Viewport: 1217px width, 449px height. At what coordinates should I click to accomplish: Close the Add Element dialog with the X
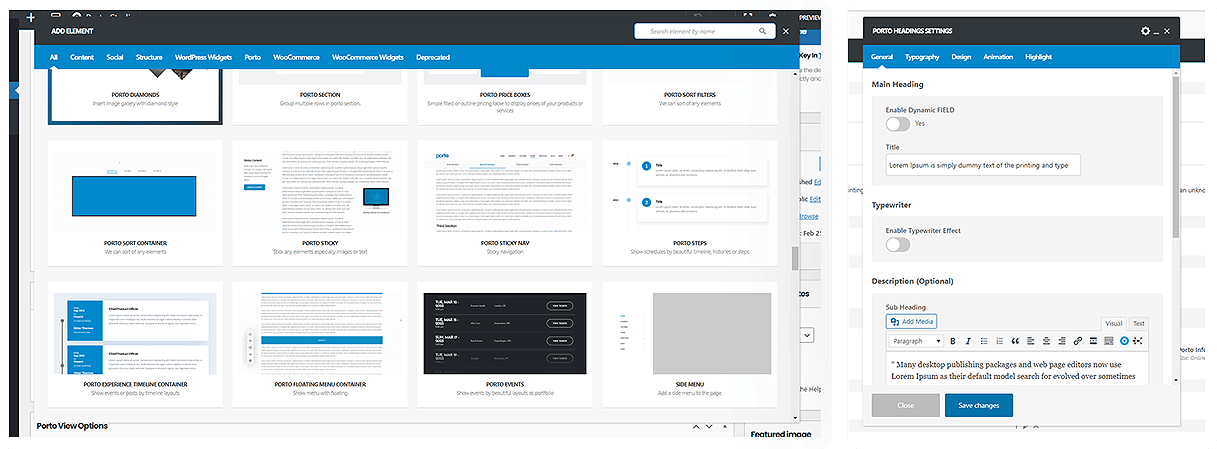click(x=786, y=31)
